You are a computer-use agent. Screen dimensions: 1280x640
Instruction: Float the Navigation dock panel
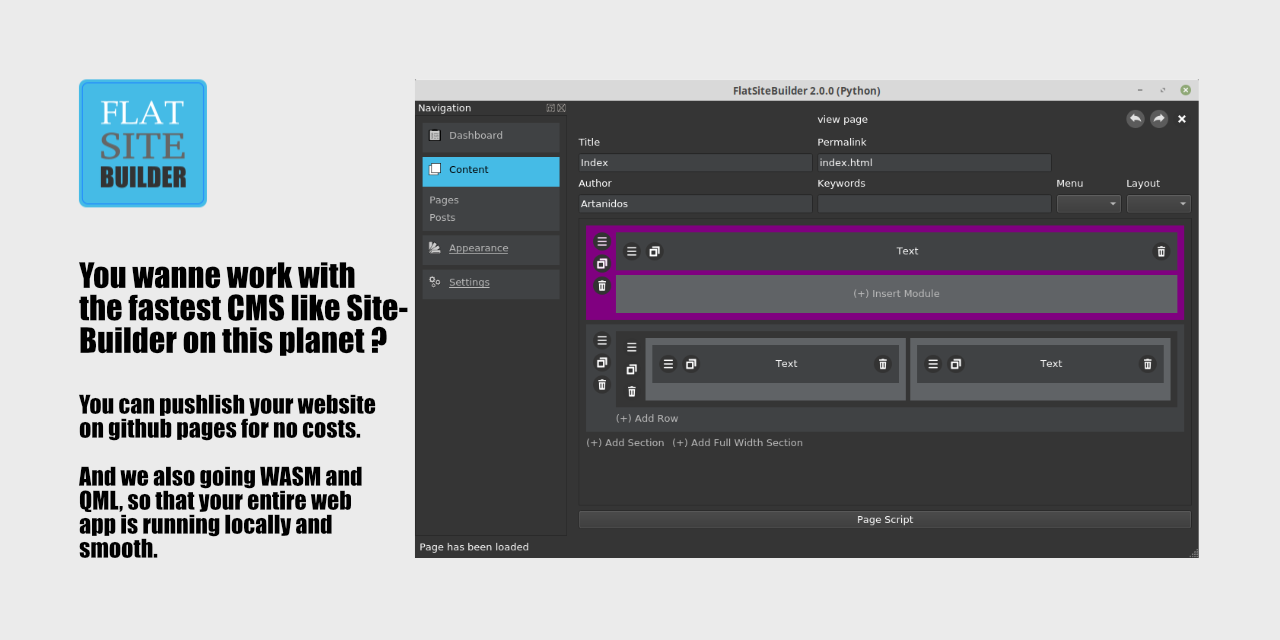(x=551, y=108)
